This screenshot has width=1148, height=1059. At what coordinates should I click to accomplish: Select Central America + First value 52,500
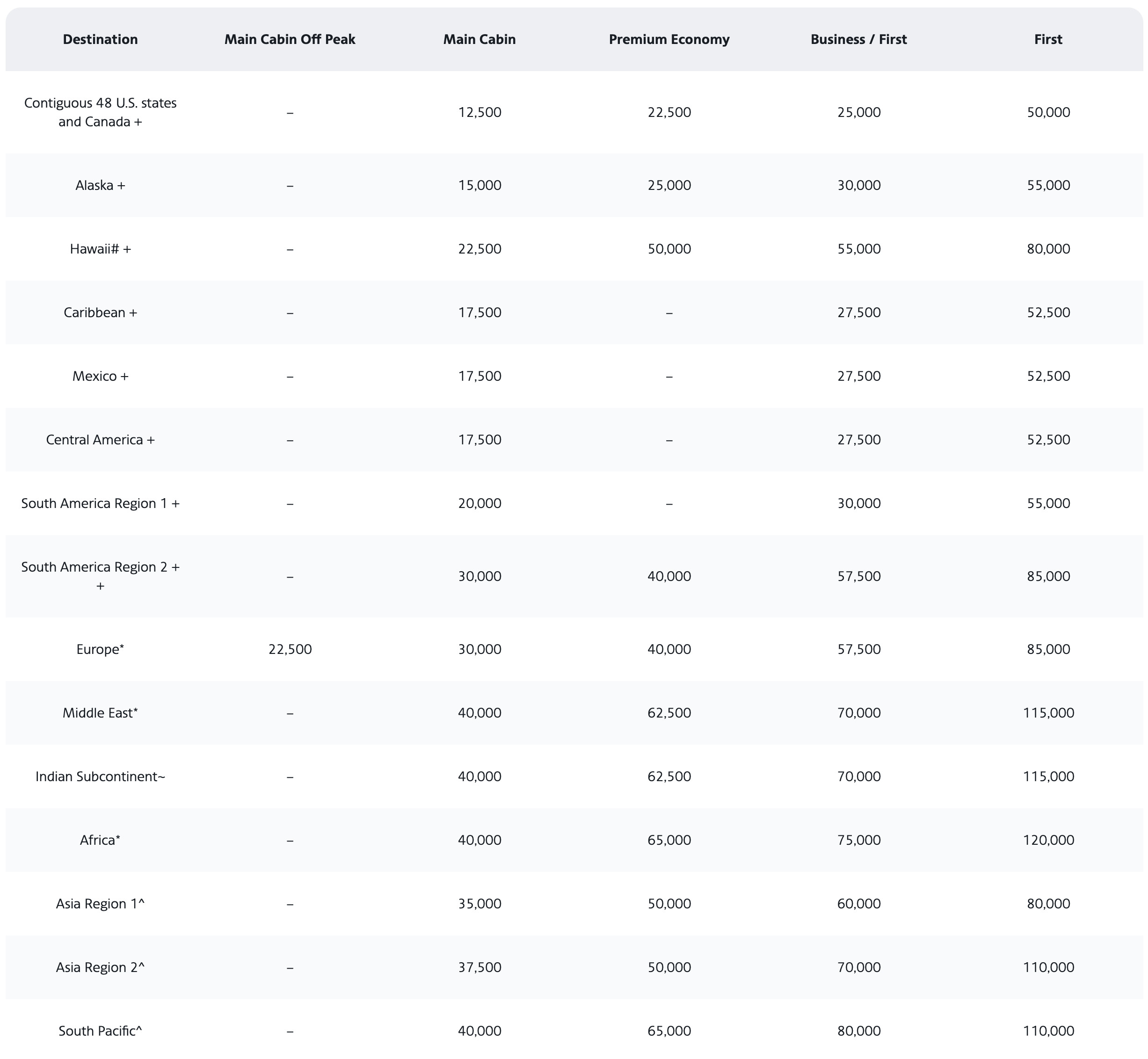(x=1048, y=440)
